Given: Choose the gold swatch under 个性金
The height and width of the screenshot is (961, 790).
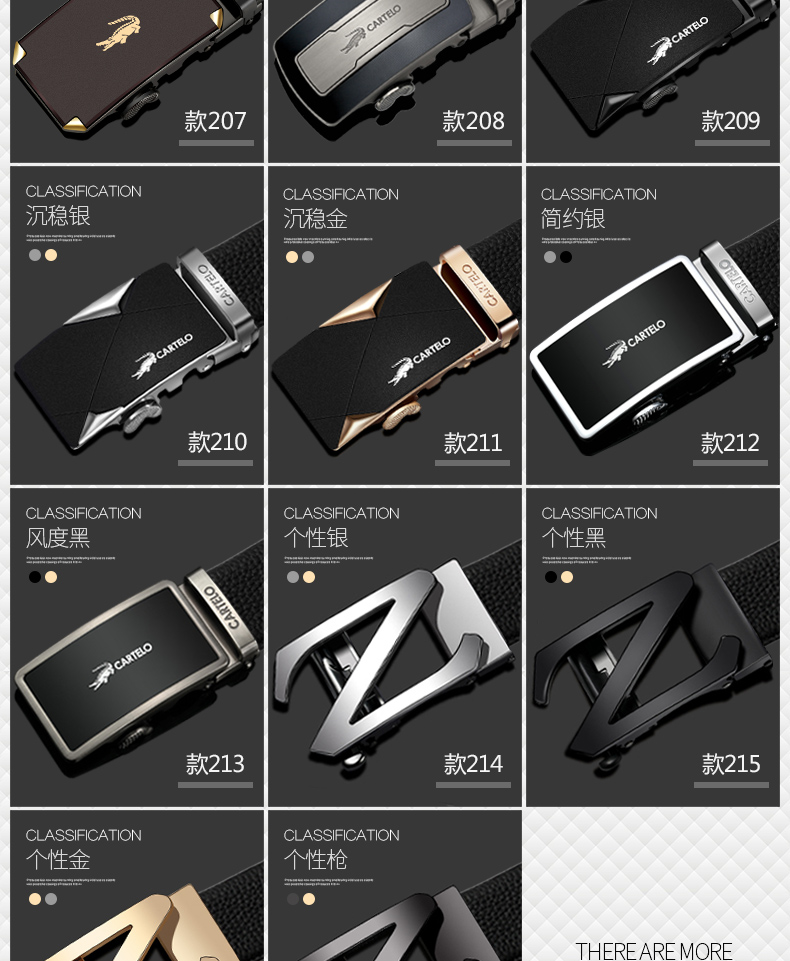Looking at the screenshot, I should click(35, 899).
